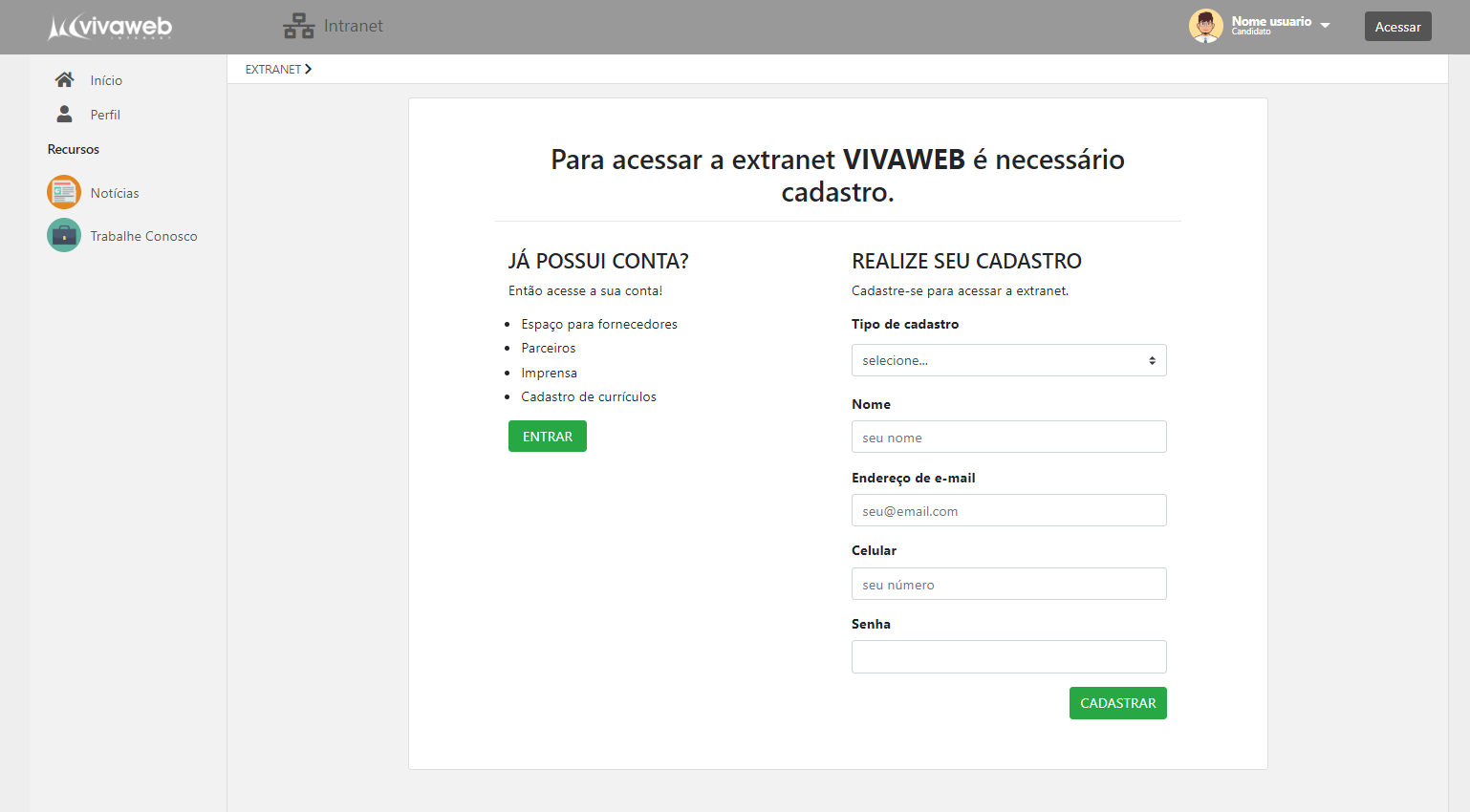1470x812 pixels.
Task: Click the user avatar picture
Action: [1205, 26]
